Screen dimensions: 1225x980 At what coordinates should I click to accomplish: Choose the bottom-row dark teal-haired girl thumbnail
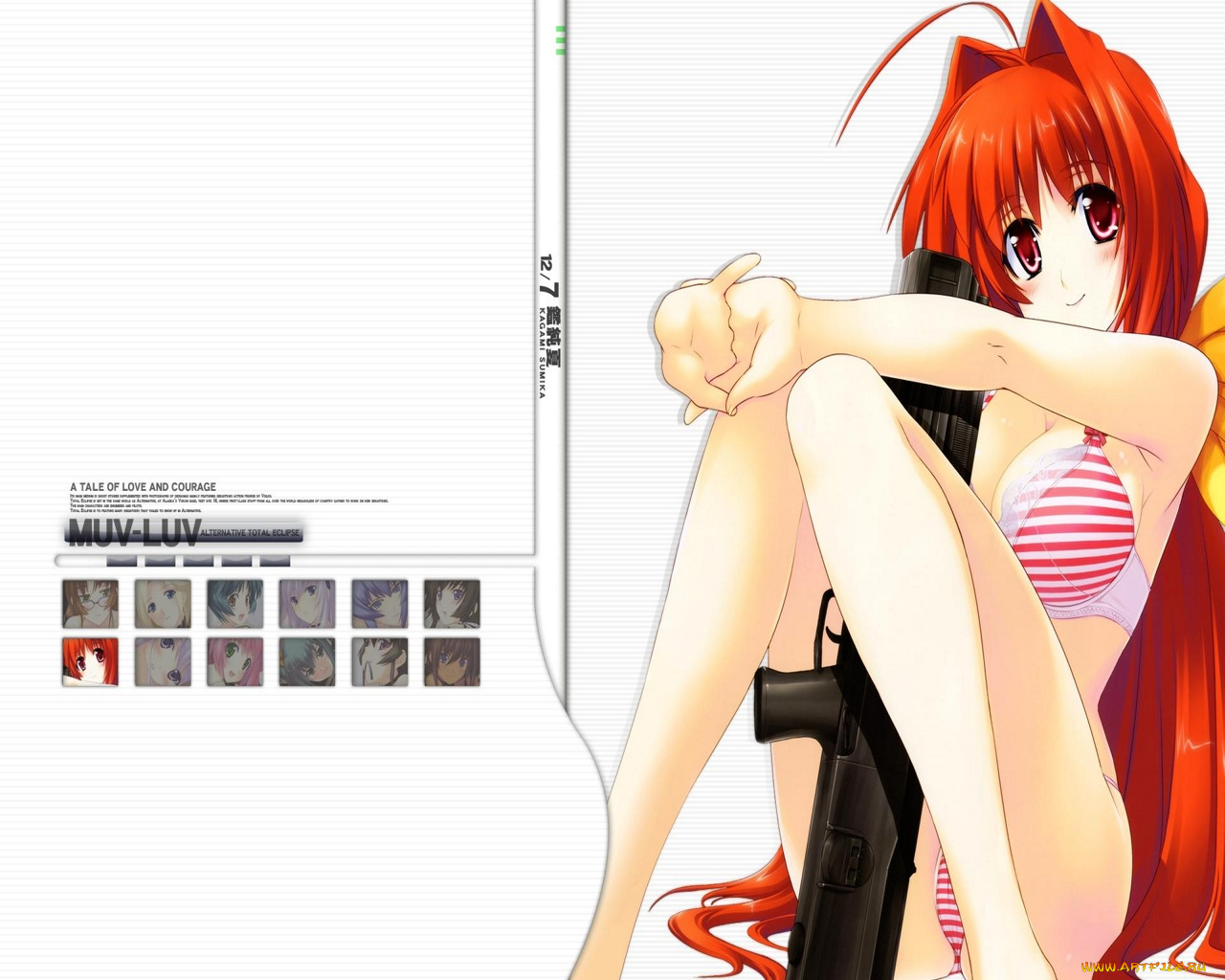tap(307, 662)
